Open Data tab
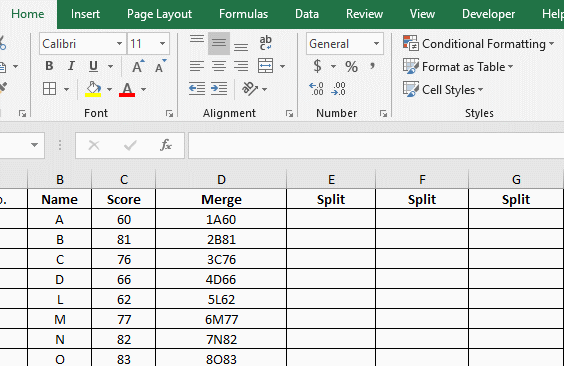The image size is (564, 366). (x=307, y=14)
